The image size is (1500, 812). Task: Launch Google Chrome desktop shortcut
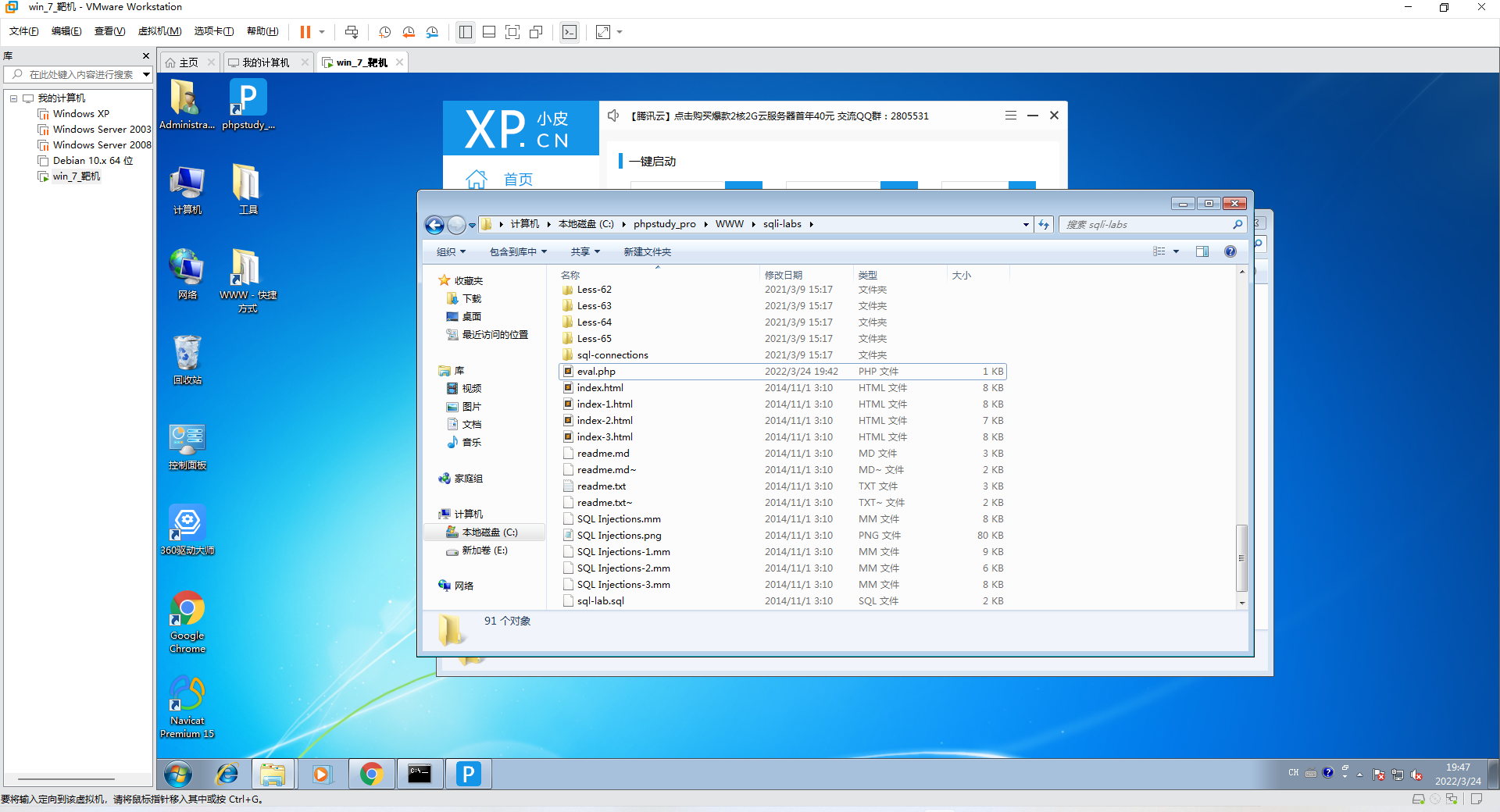point(187,622)
